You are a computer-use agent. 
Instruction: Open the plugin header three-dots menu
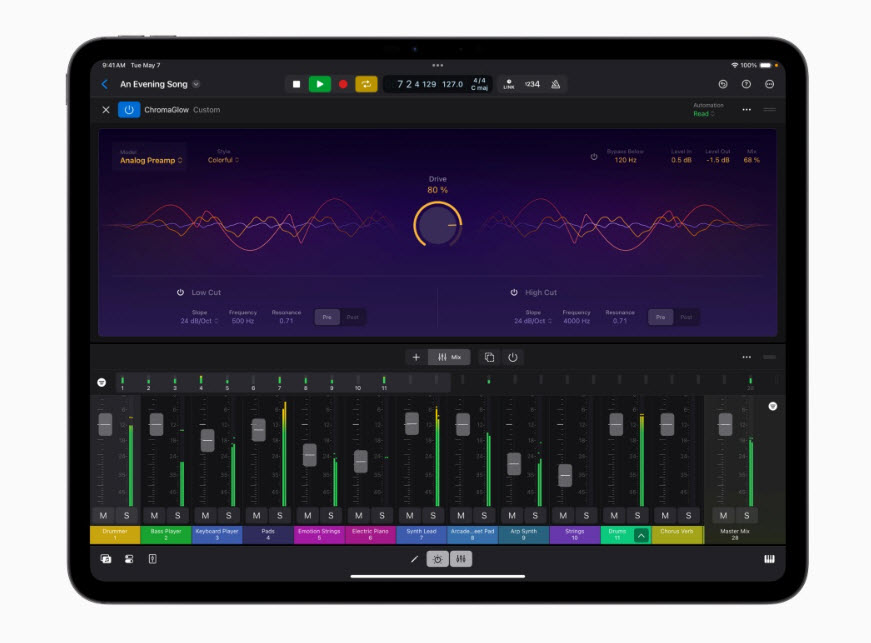tap(747, 110)
